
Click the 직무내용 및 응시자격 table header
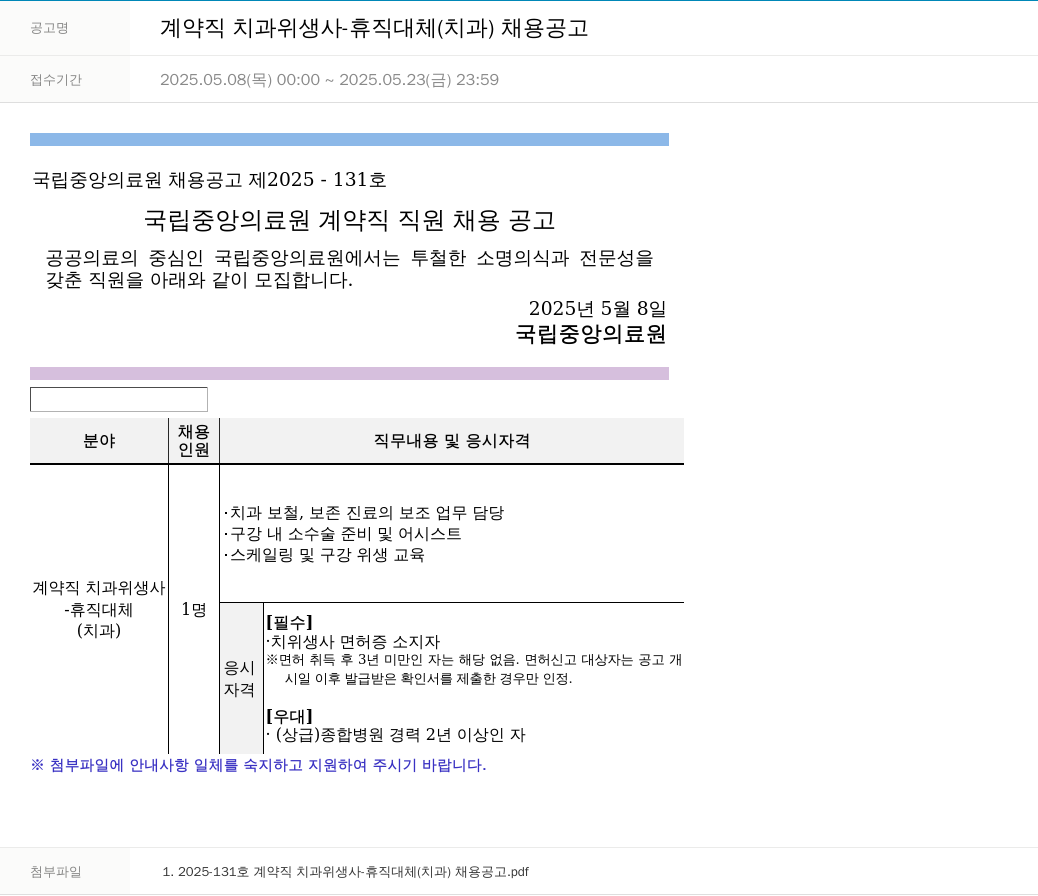tap(451, 441)
